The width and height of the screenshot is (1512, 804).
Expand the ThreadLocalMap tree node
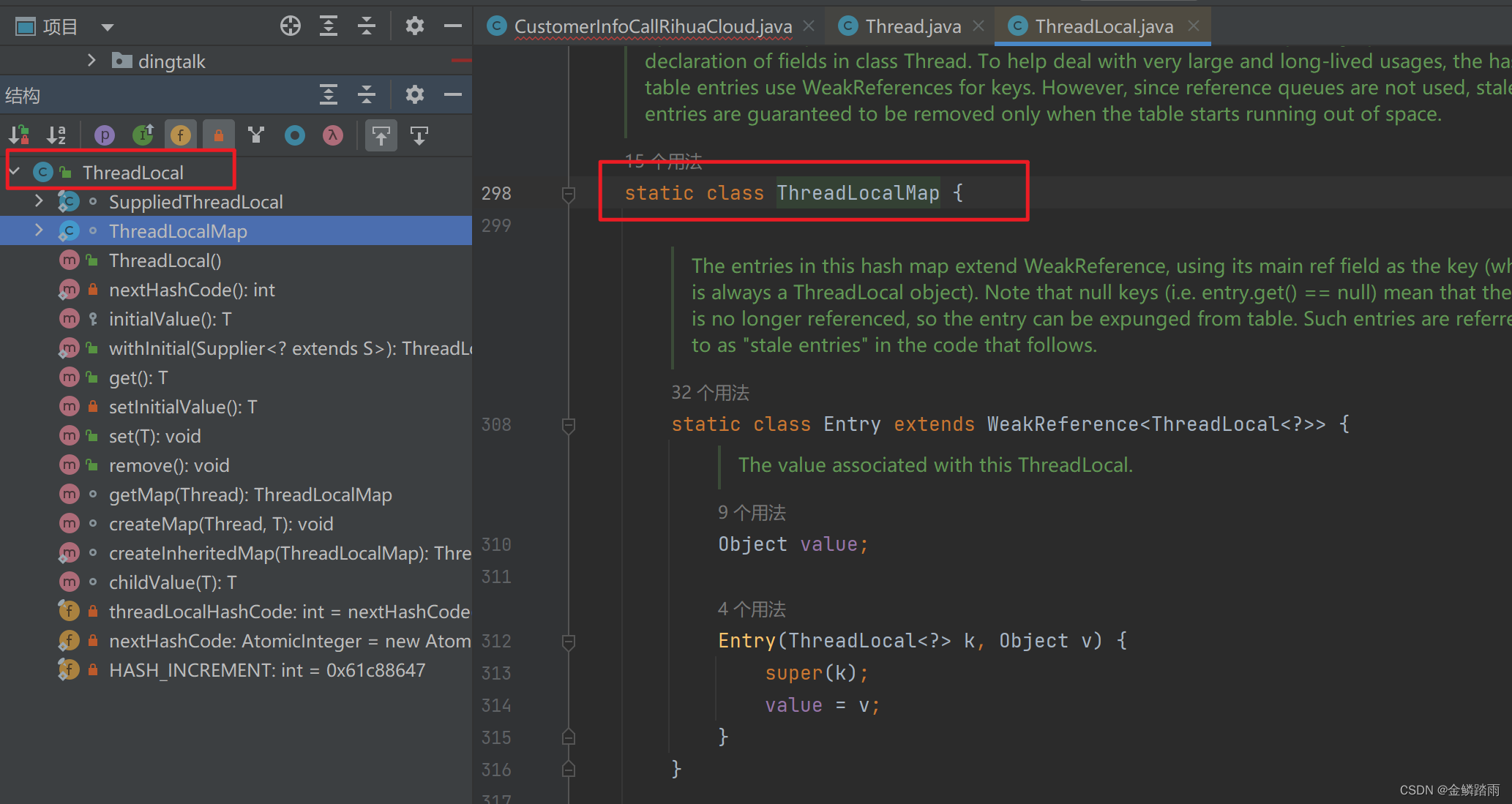coord(39,230)
